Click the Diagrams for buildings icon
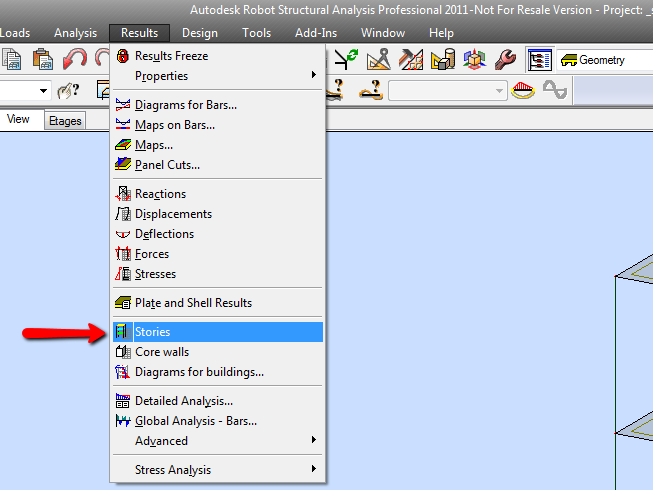653x490 pixels. (x=123, y=372)
